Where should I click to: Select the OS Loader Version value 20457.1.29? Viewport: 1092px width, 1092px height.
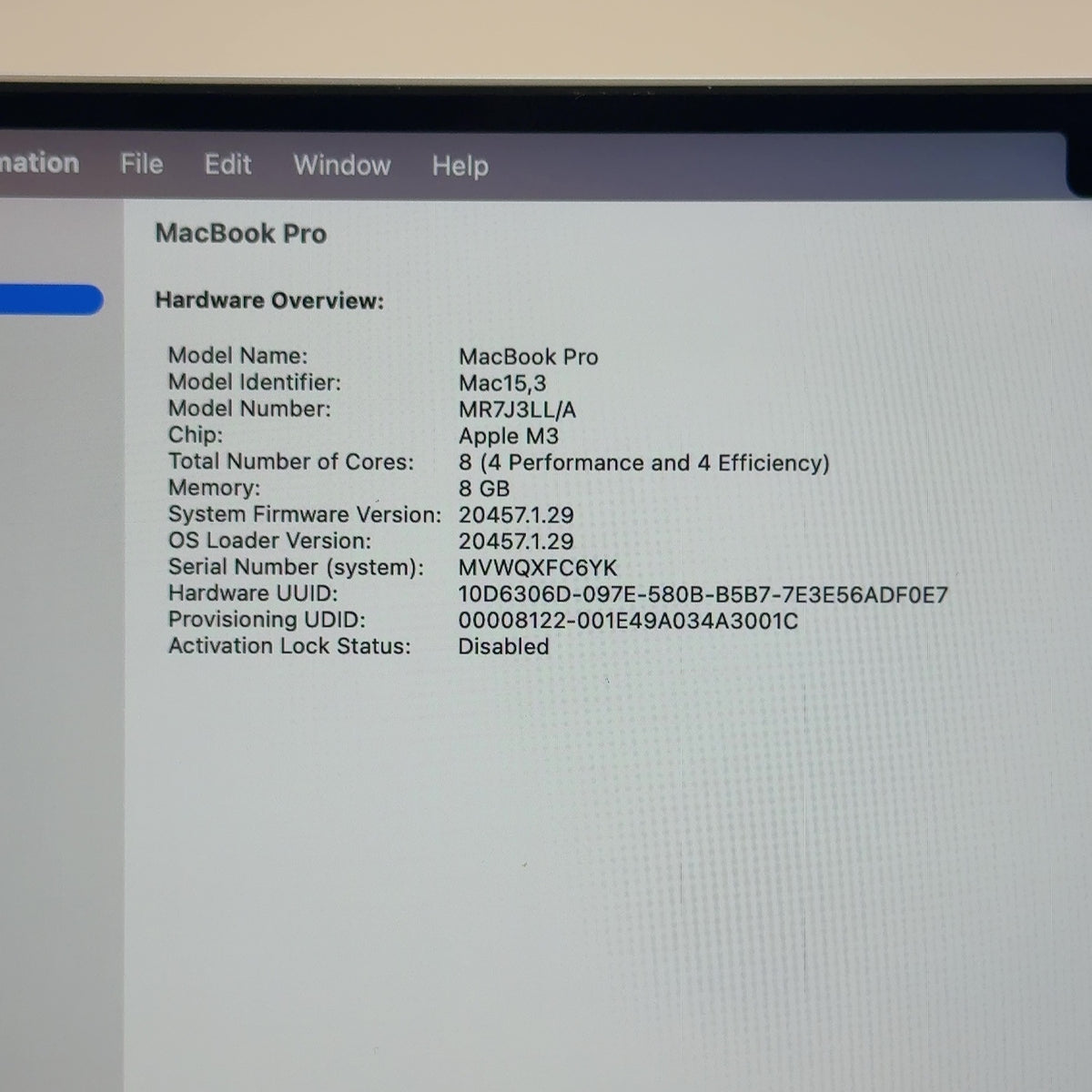click(516, 541)
